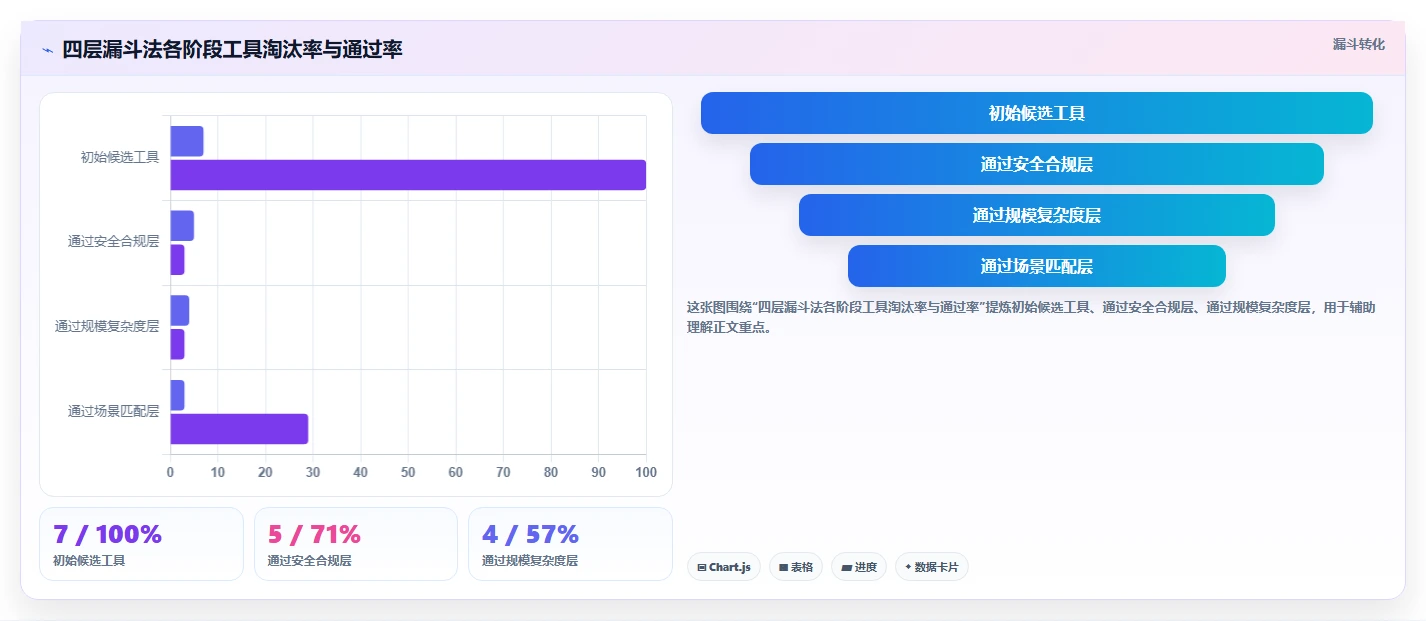Click the 7 / 100% stat card
Image resolution: width=1426 pixels, height=621 pixels.
pos(141,544)
